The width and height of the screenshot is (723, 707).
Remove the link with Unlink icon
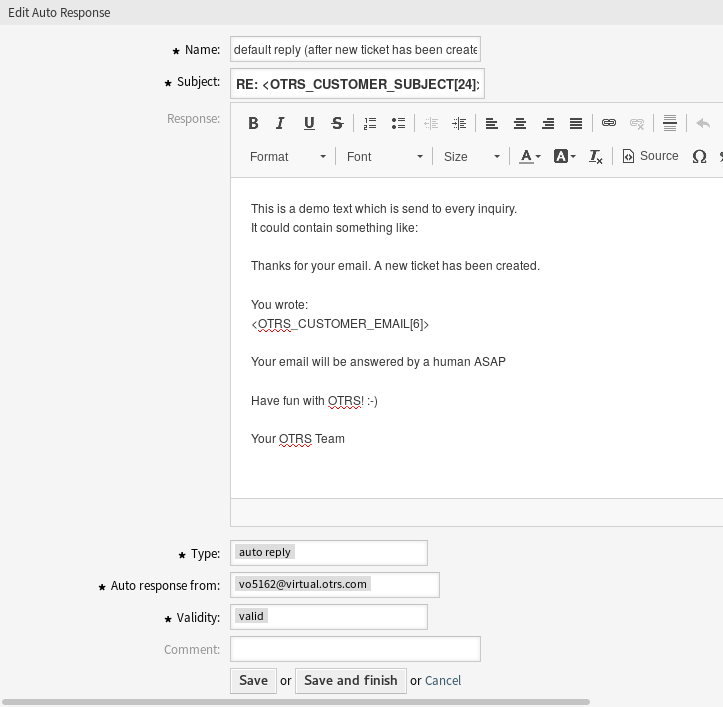click(x=637, y=123)
